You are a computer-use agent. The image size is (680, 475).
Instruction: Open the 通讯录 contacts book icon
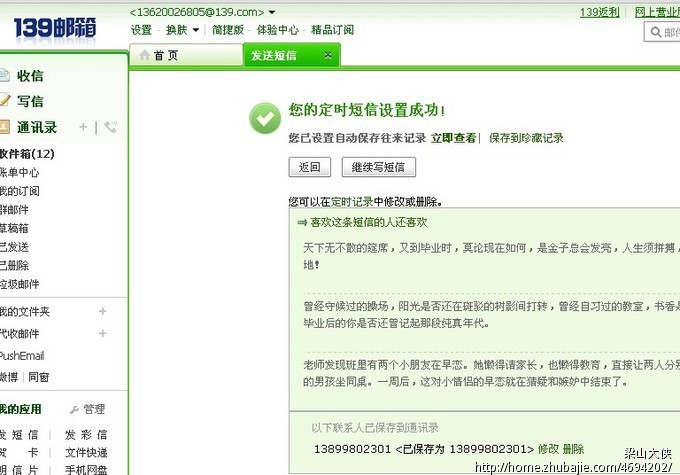pyautogui.click(x=4, y=127)
